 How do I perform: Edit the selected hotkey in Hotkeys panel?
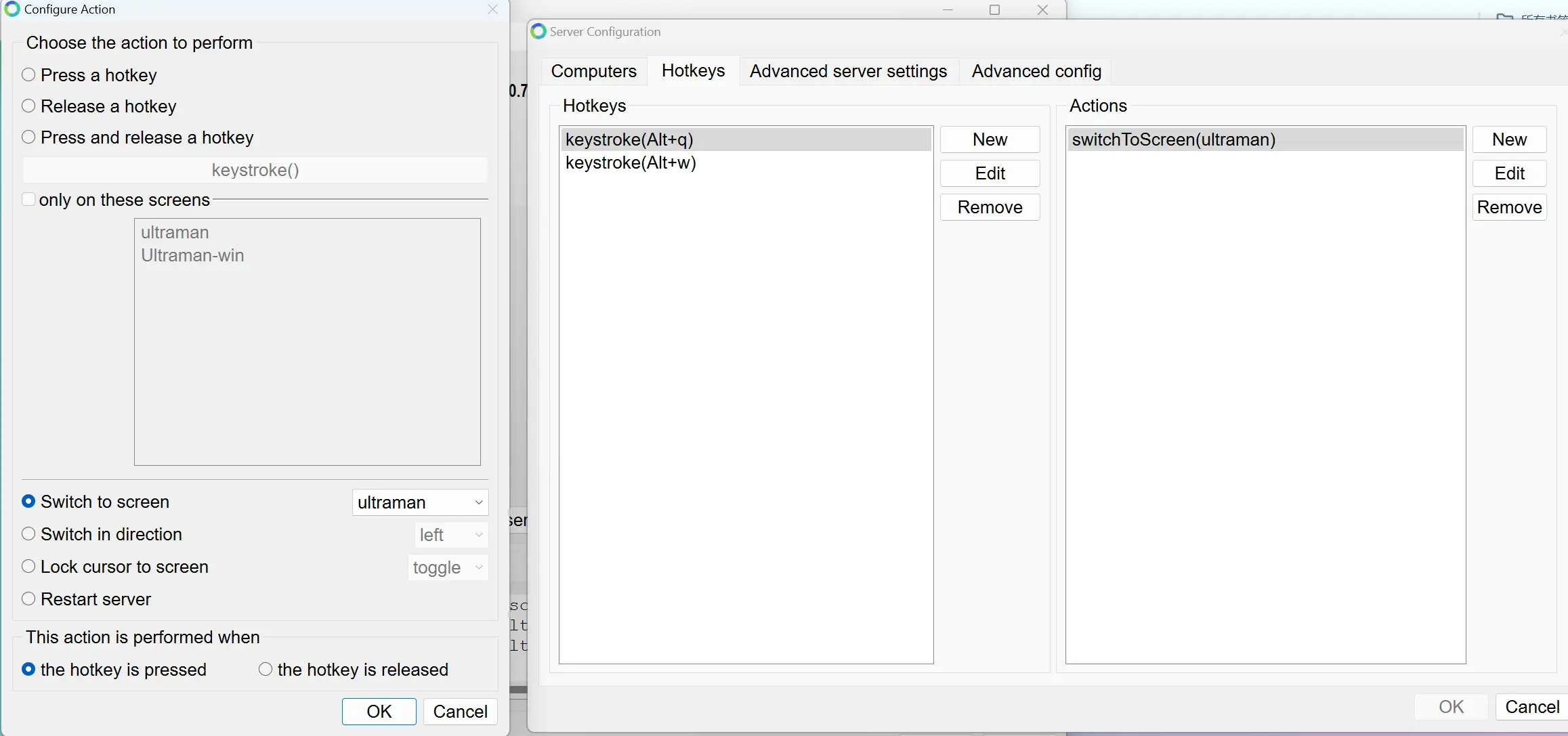pos(990,173)
